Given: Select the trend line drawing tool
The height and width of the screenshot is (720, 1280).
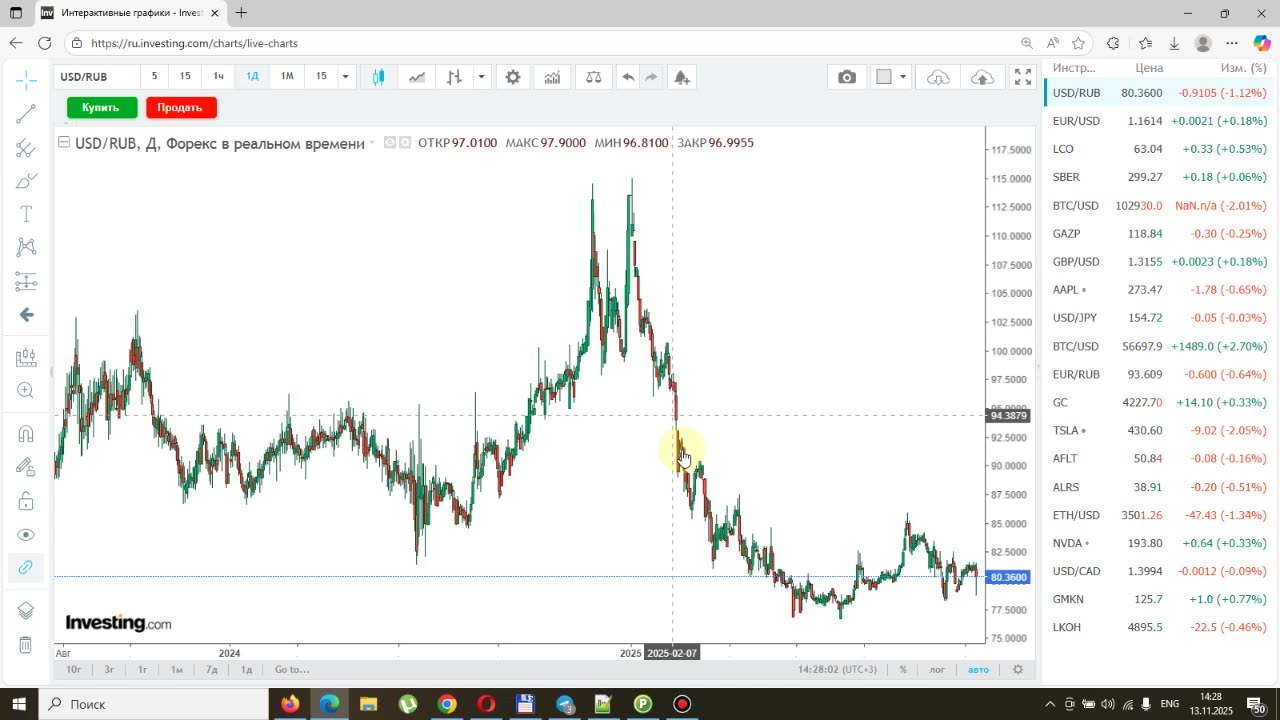Looking at the screenshot, I should point(26,114).
